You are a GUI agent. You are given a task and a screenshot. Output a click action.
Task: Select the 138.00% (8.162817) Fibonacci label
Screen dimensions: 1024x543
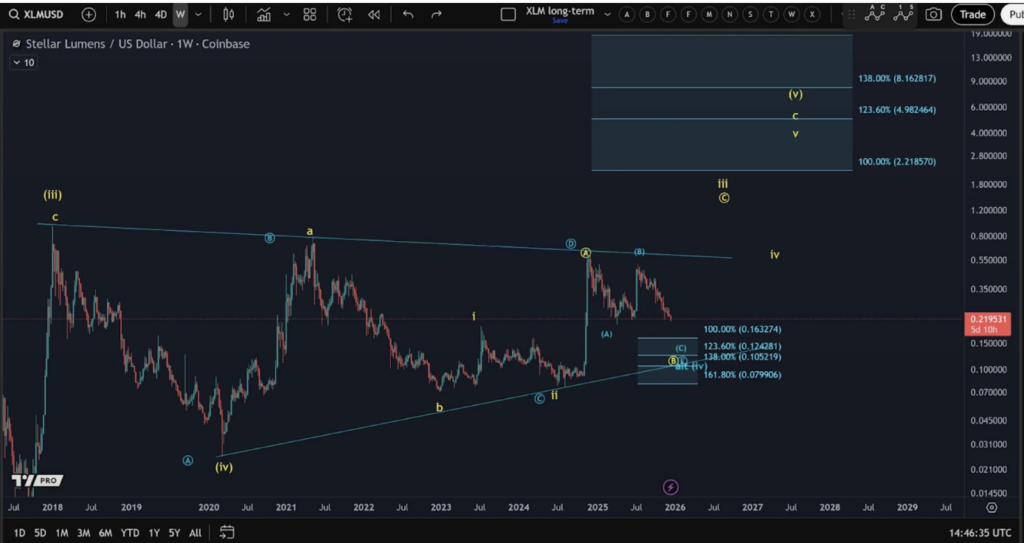point(897,78)
